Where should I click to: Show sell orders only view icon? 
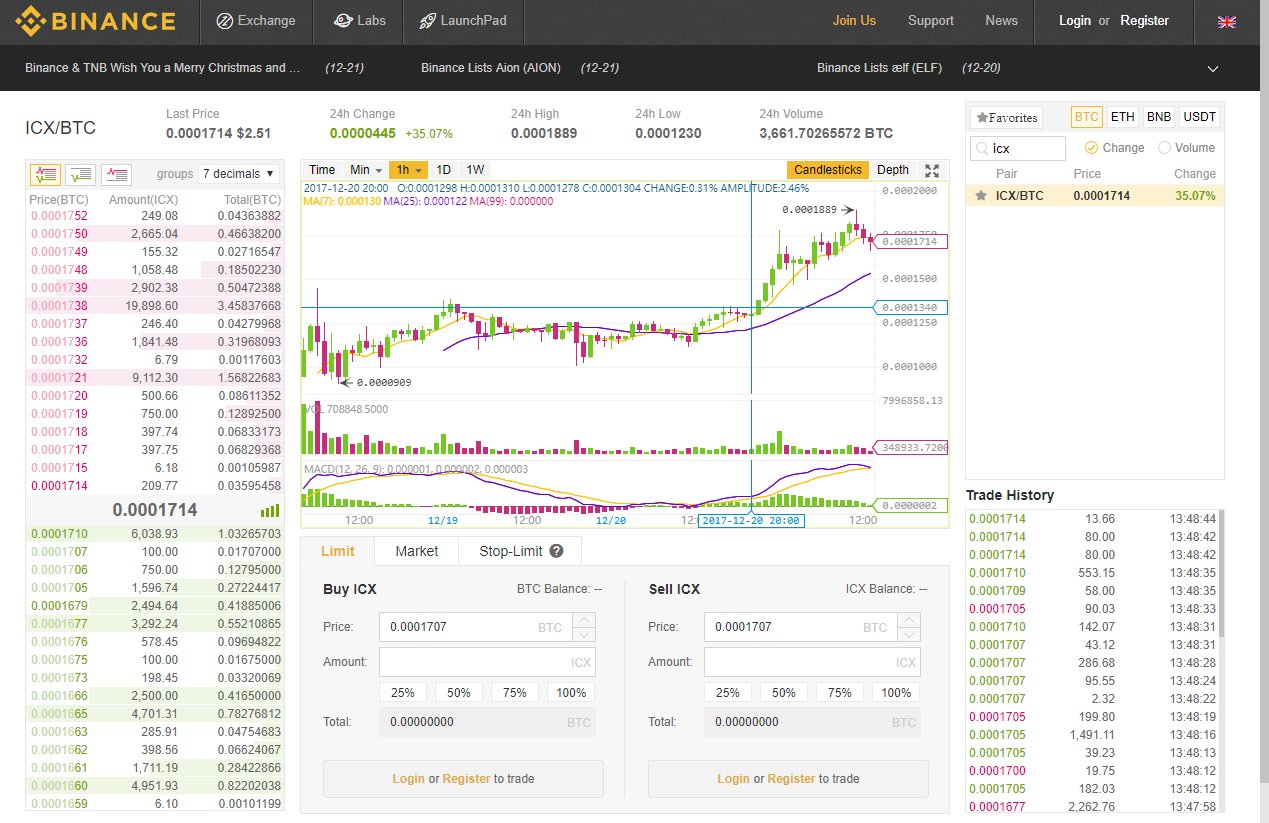116,174
